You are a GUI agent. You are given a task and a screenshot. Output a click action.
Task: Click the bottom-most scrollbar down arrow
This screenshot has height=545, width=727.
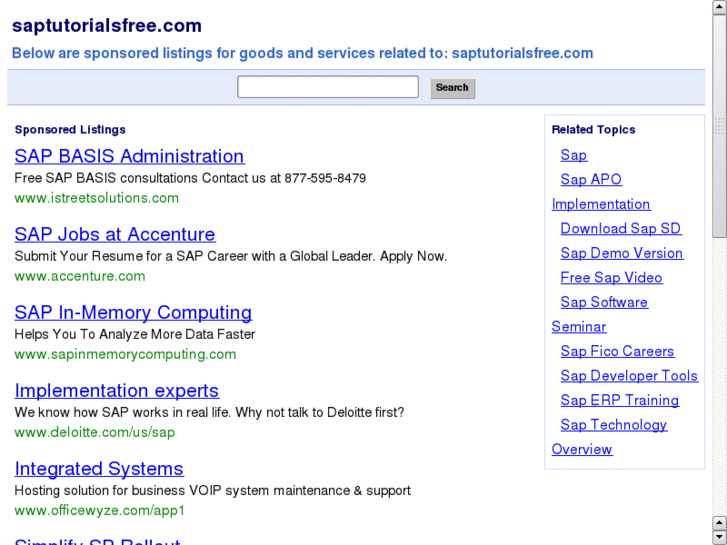click(x=720, y=538)
